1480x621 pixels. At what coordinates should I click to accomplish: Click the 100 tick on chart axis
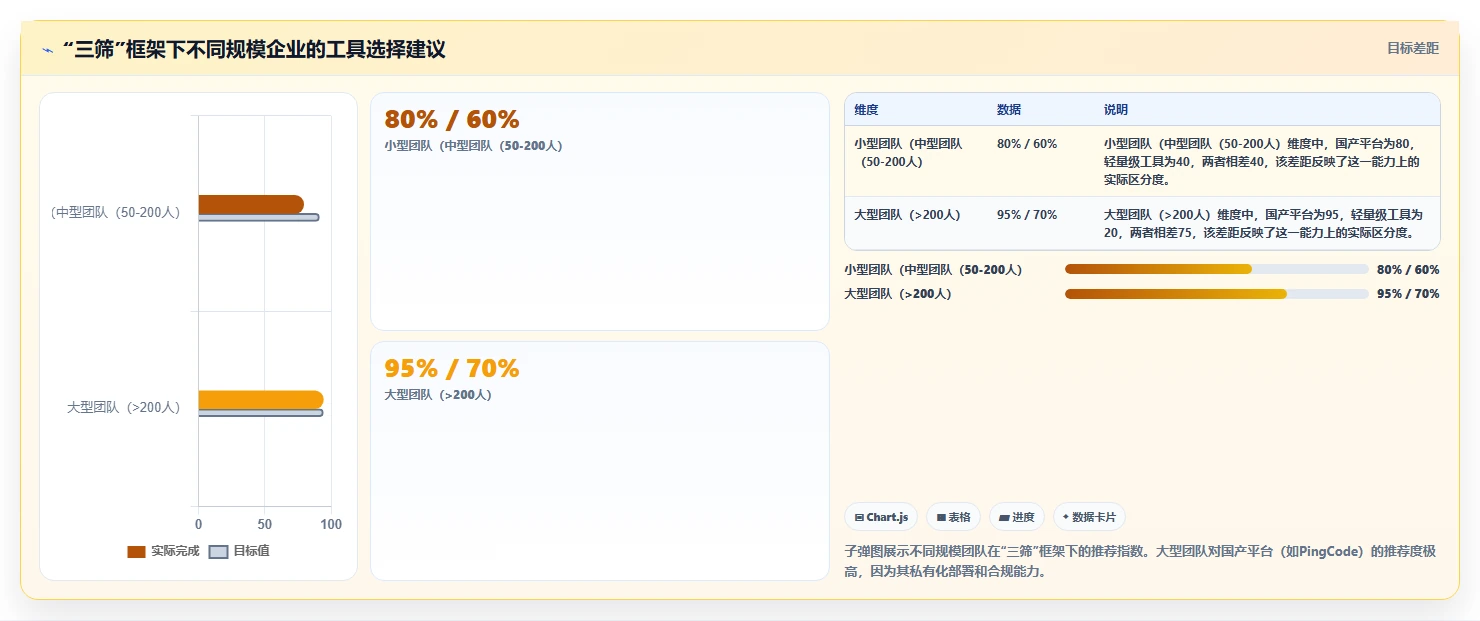[x=331, y=525]
